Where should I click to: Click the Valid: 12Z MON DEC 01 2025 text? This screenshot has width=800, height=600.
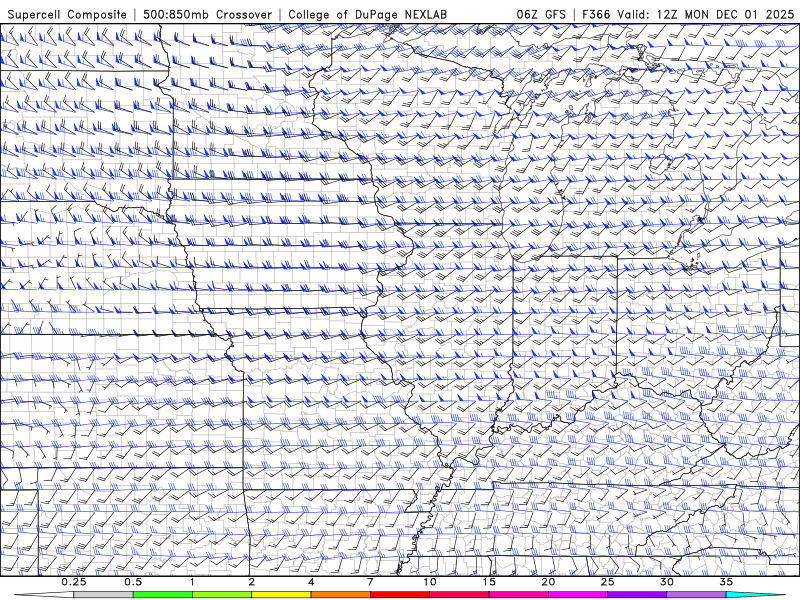pyautogui.click(x=706, y=14)
